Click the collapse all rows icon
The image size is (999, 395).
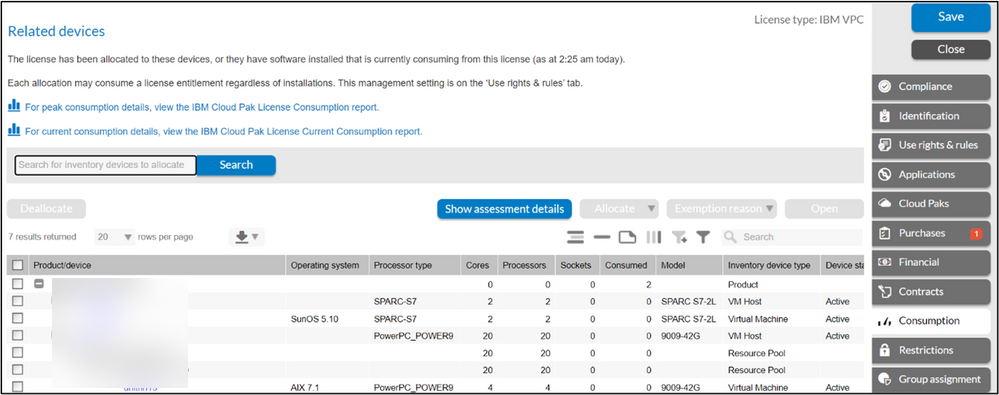coord(602,237)
